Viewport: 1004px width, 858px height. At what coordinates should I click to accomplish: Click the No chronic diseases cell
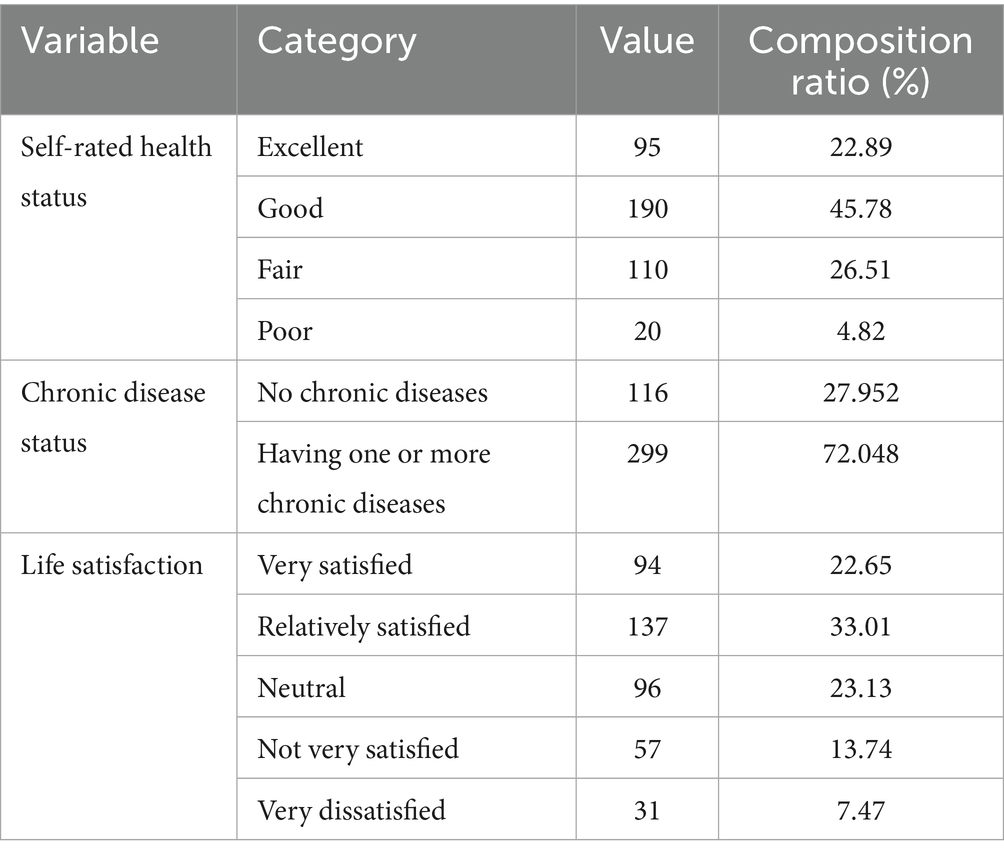tap(372, 392)
